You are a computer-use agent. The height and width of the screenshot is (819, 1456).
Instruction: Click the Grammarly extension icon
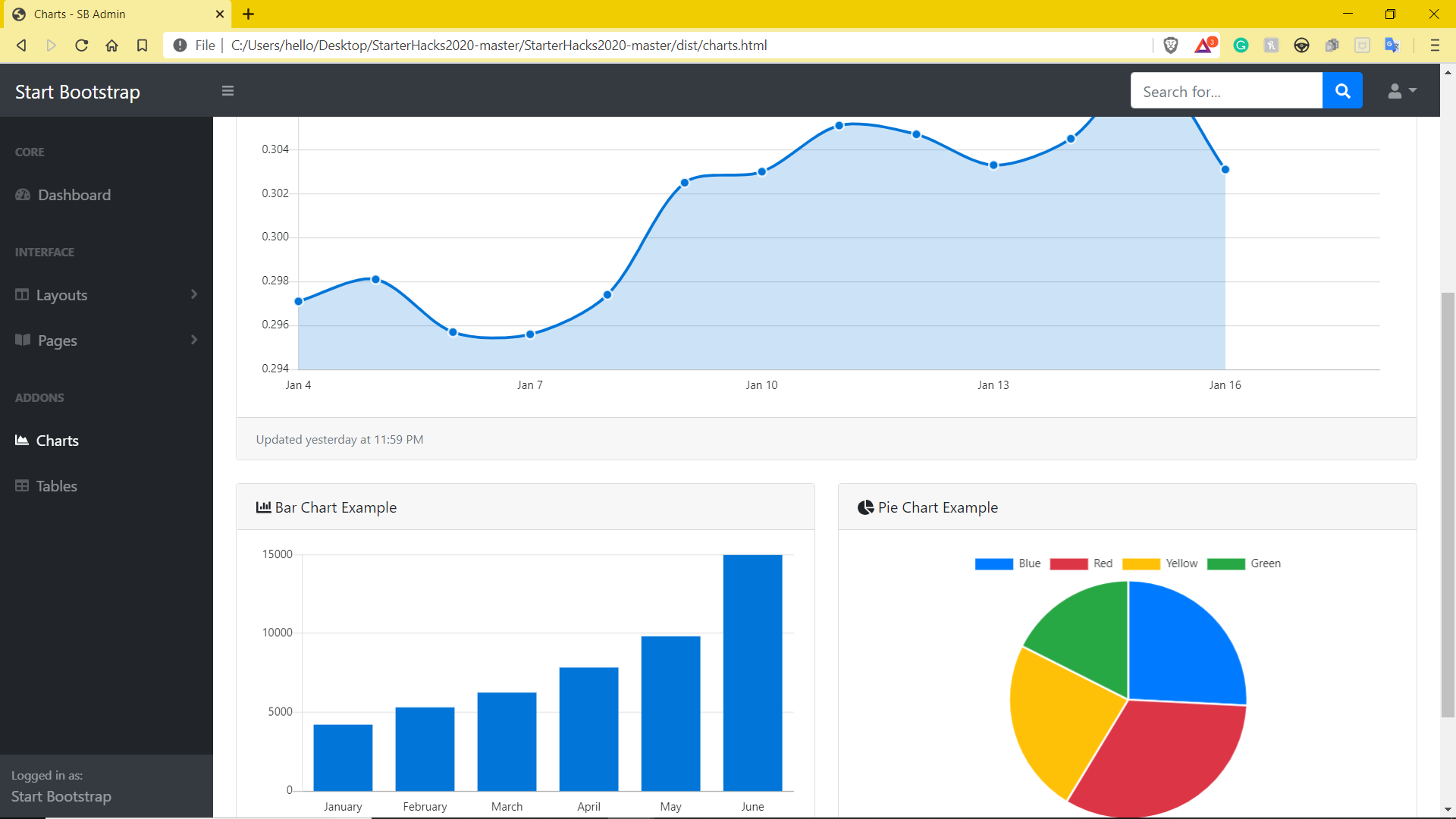tap(1241, 45)
